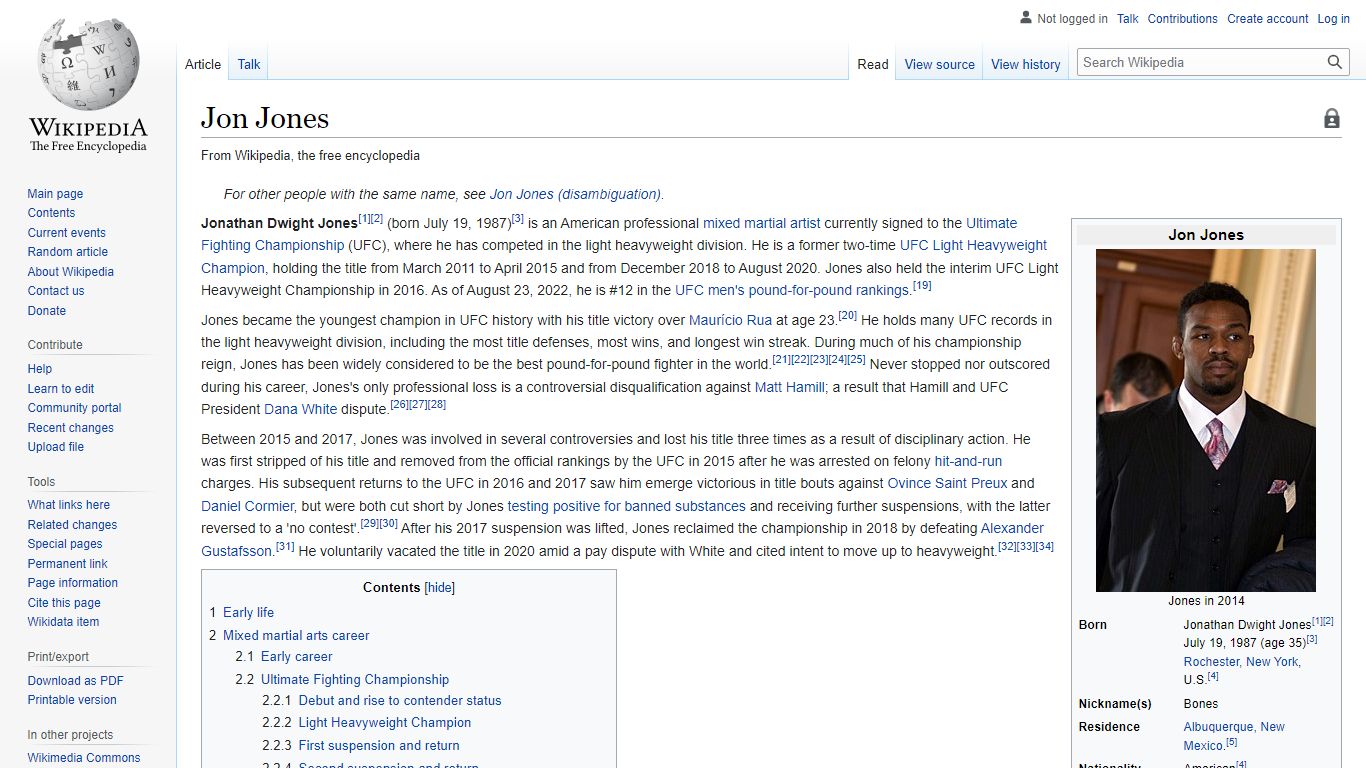Open Current events sidebar link
Screen dimensions: 1366x768
coord(66,233)
